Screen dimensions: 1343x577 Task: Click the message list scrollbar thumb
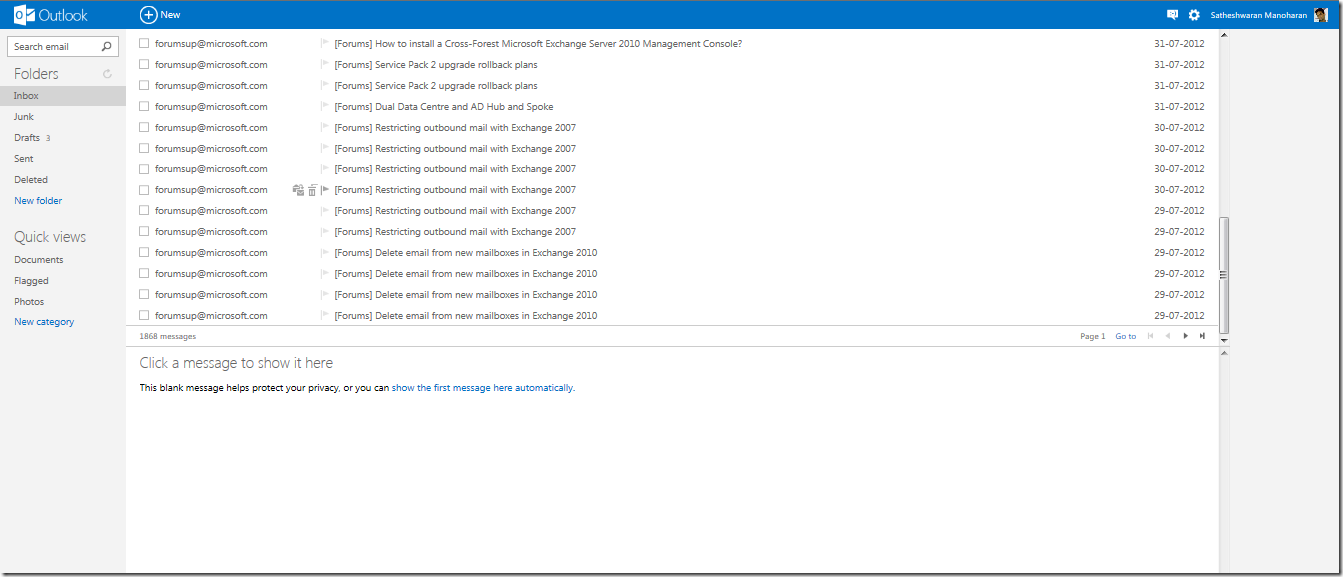point(1224,275)
